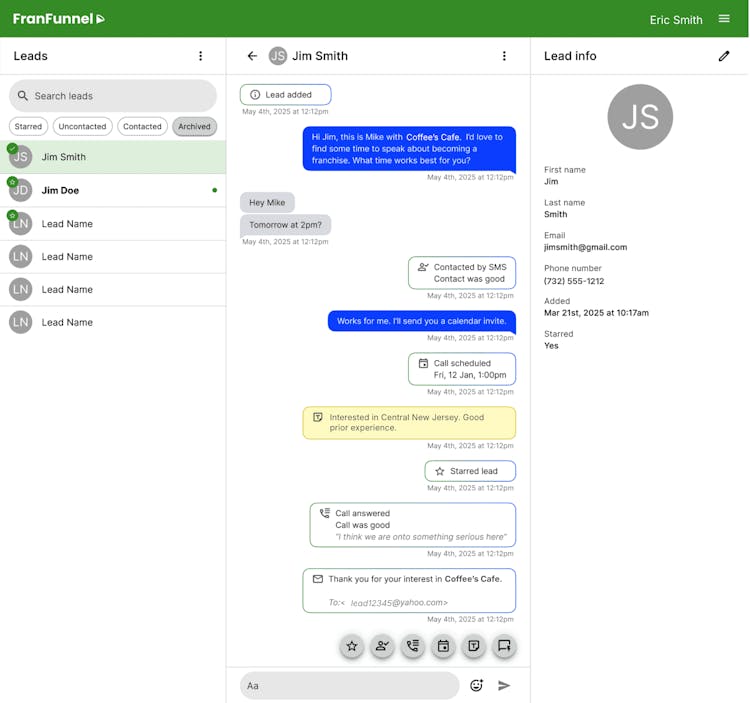
Task: Edit lead info with pencil icon
Action: coord(724,56)
